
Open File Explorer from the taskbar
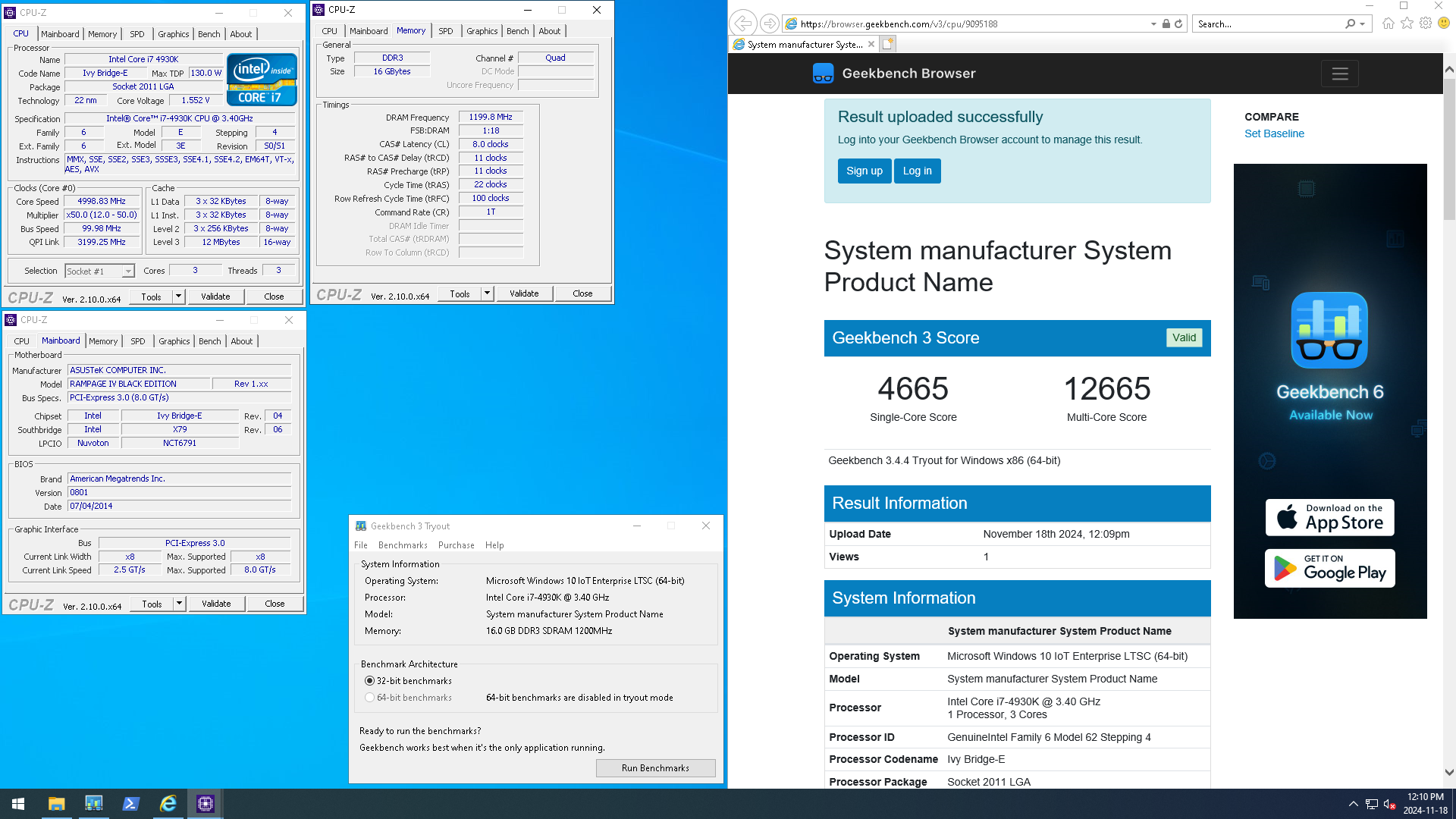[x=56, y=804]
